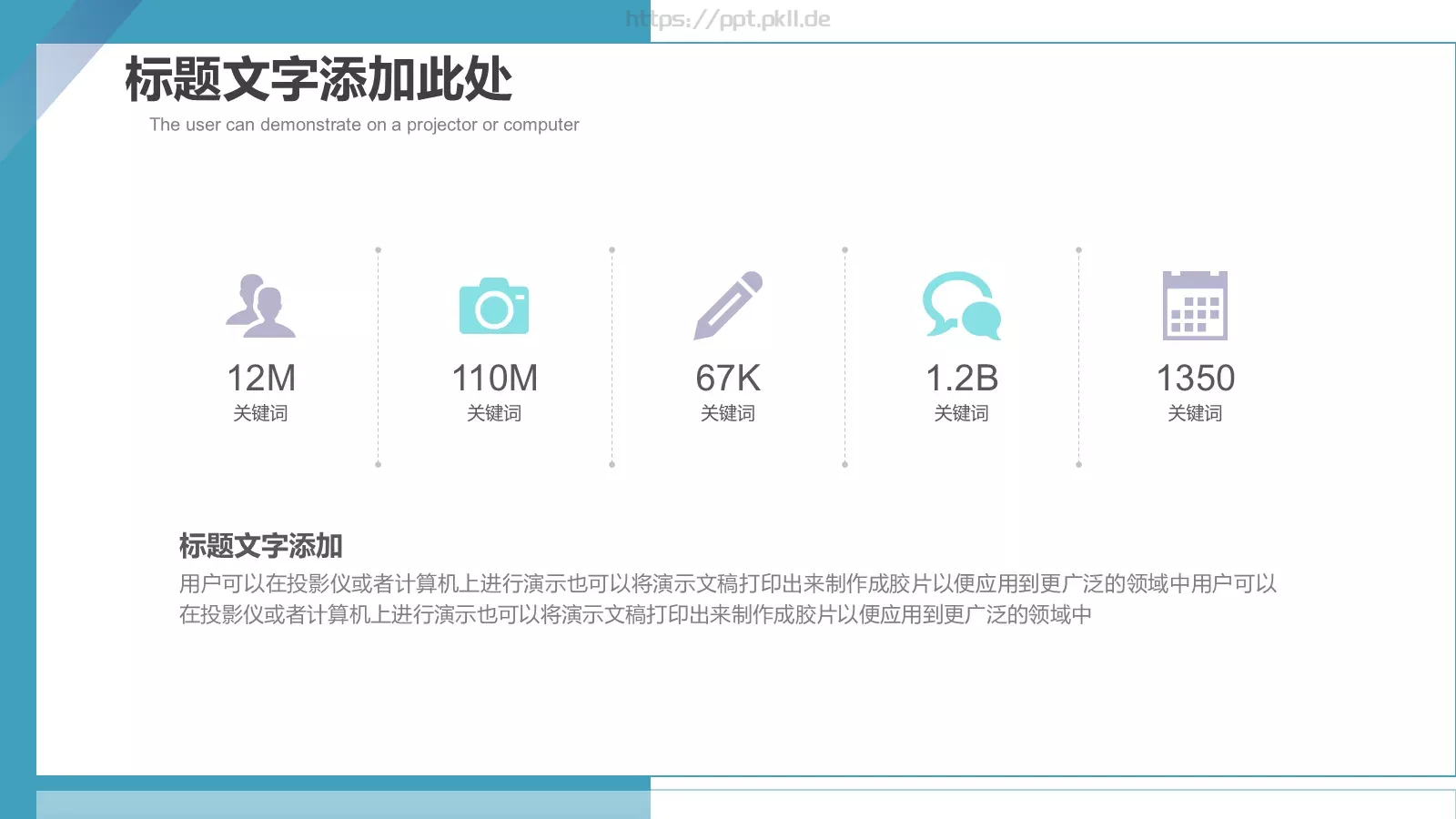Select the main title 标题文字添加此处
This screenshot has height=819, width=1456.
[318, 79]
